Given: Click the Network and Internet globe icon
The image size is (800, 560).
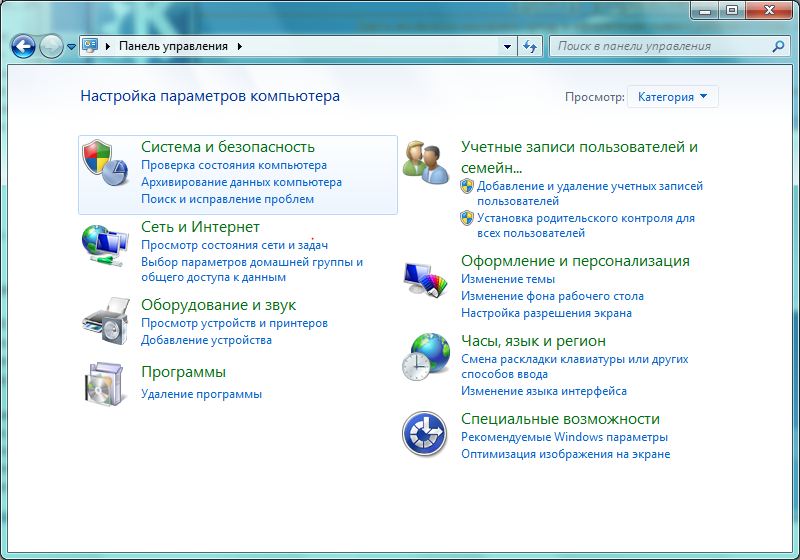Looking at the screenshot, I should pos(105,245).
